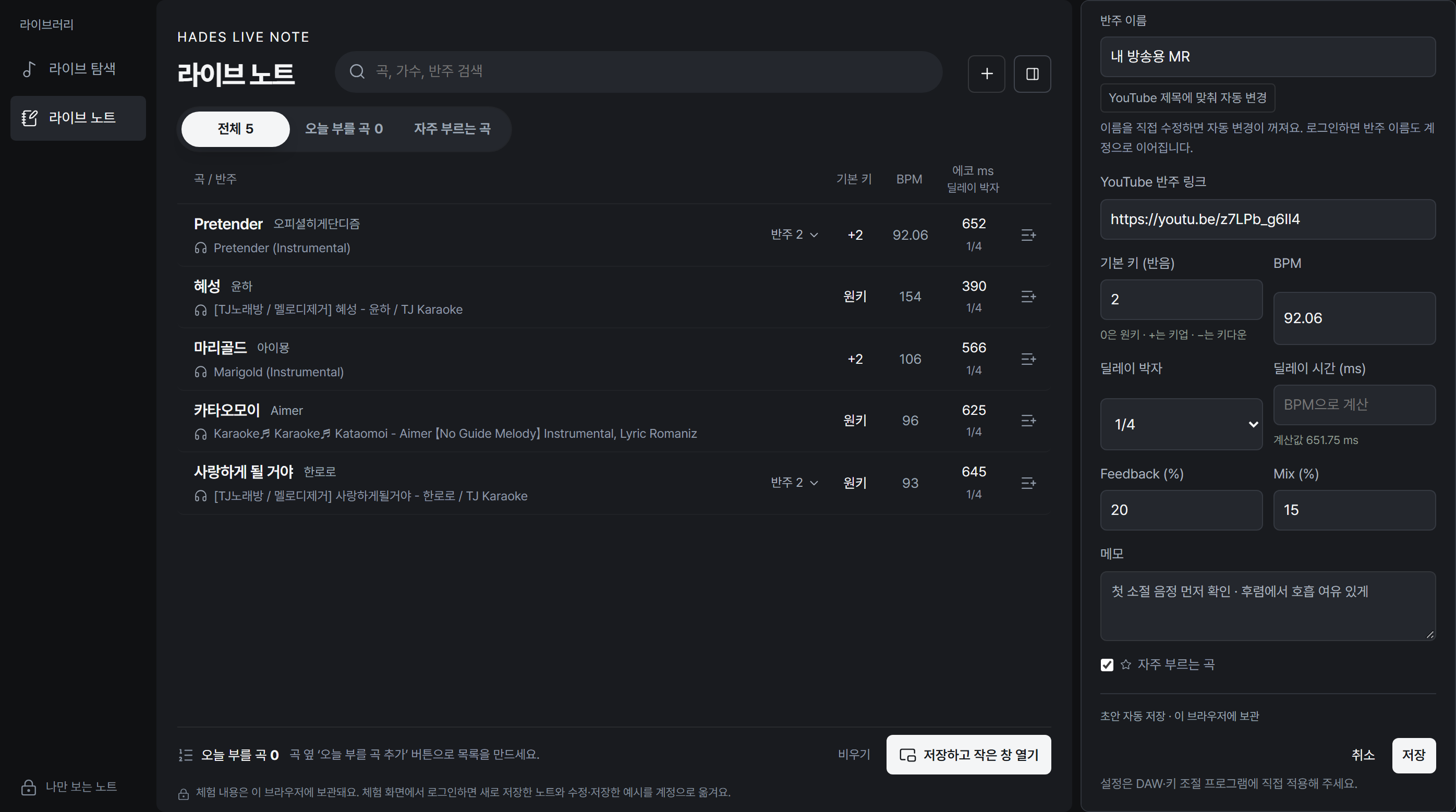Click the 나만 보는 노트 lock icon
Image resolution: width=1456 pixels, height=812 pixels.
28,786
